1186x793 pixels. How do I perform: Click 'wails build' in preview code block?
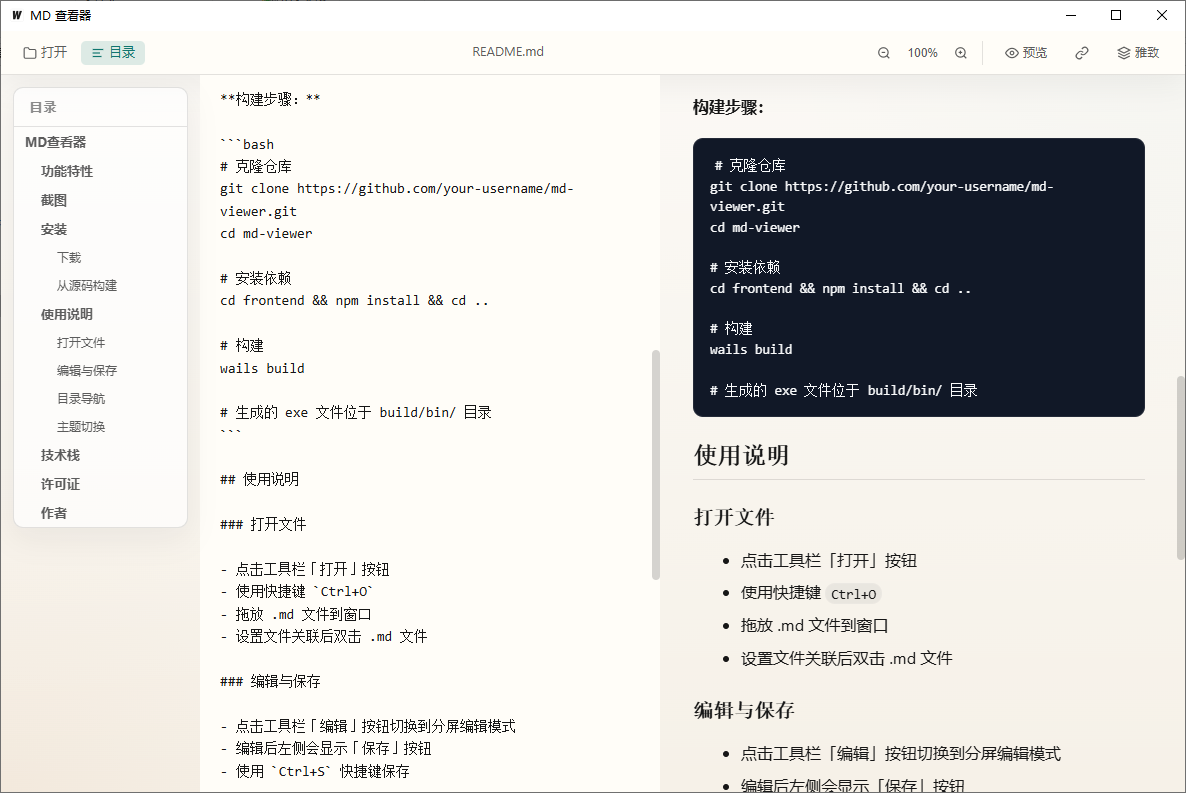tap(751, 350)
